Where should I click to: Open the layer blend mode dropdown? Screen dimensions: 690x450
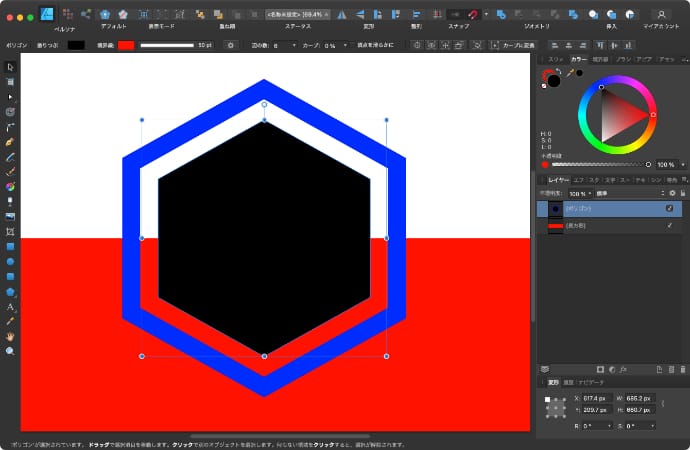[x=628, y=192]
